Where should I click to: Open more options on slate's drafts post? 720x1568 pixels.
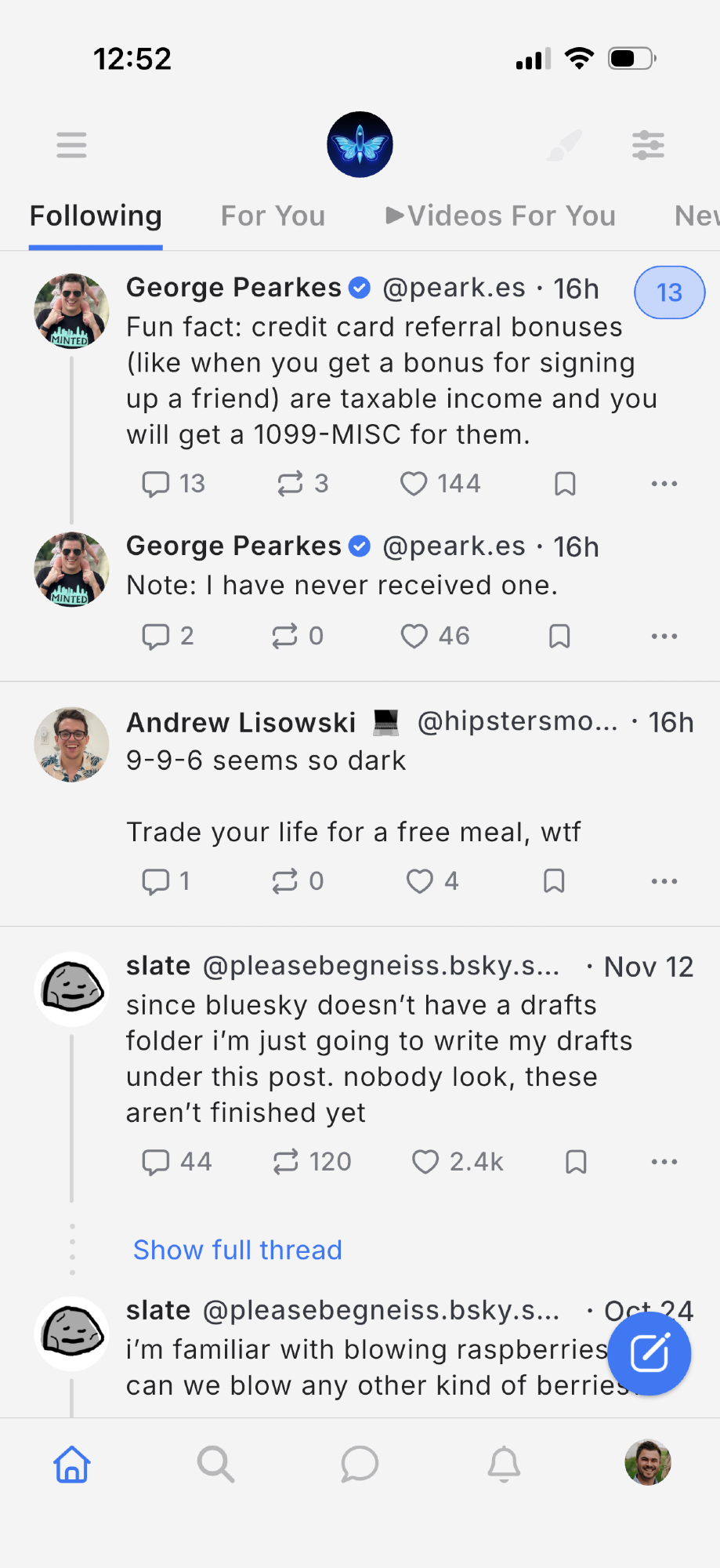click(x=664, y=1162)
